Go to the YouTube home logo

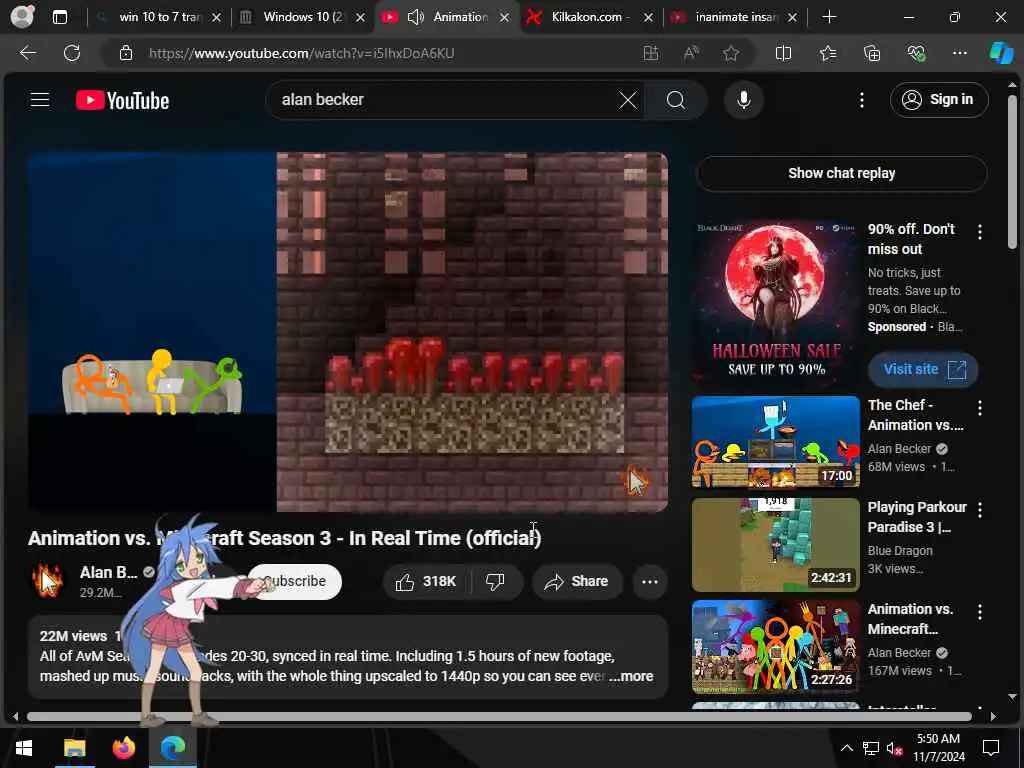122,100
